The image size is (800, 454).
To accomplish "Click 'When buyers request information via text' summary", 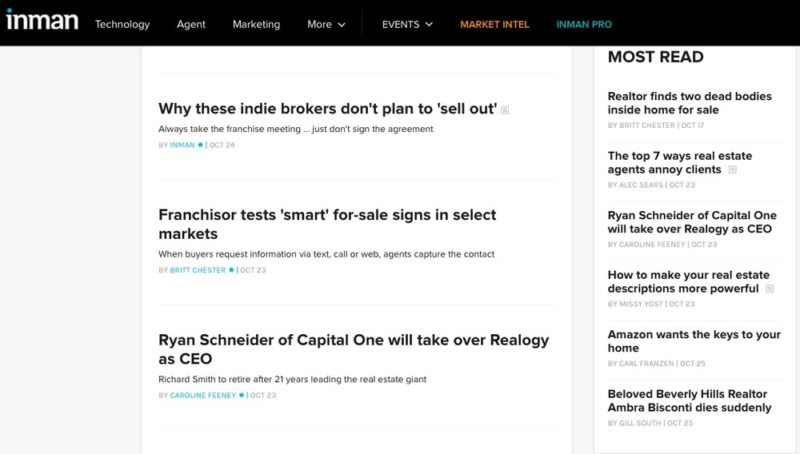I will coord(326,254).
